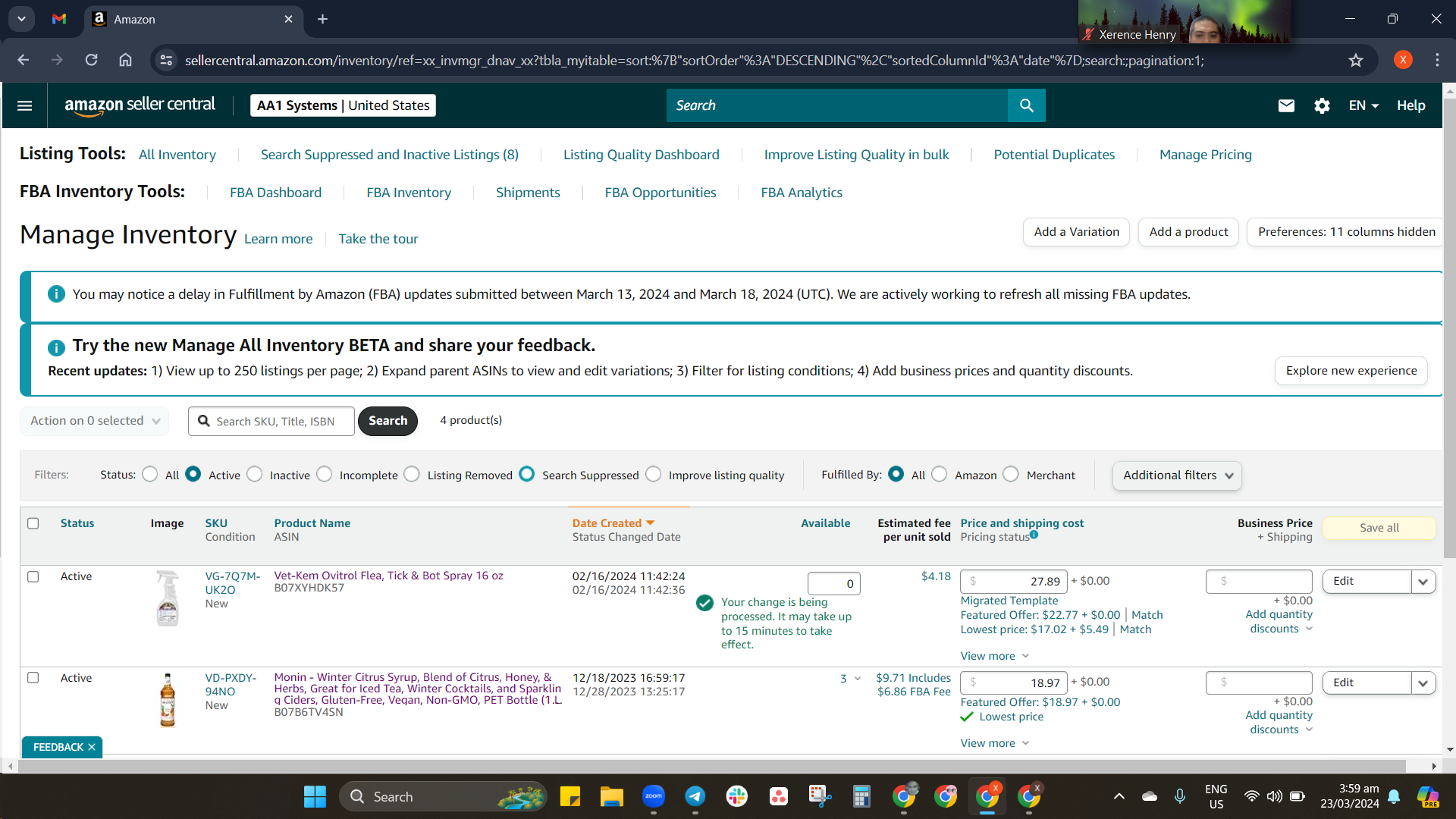Filter Fulfilled By Merchant
The image size is (1456, 819).
click(1011, 474)
